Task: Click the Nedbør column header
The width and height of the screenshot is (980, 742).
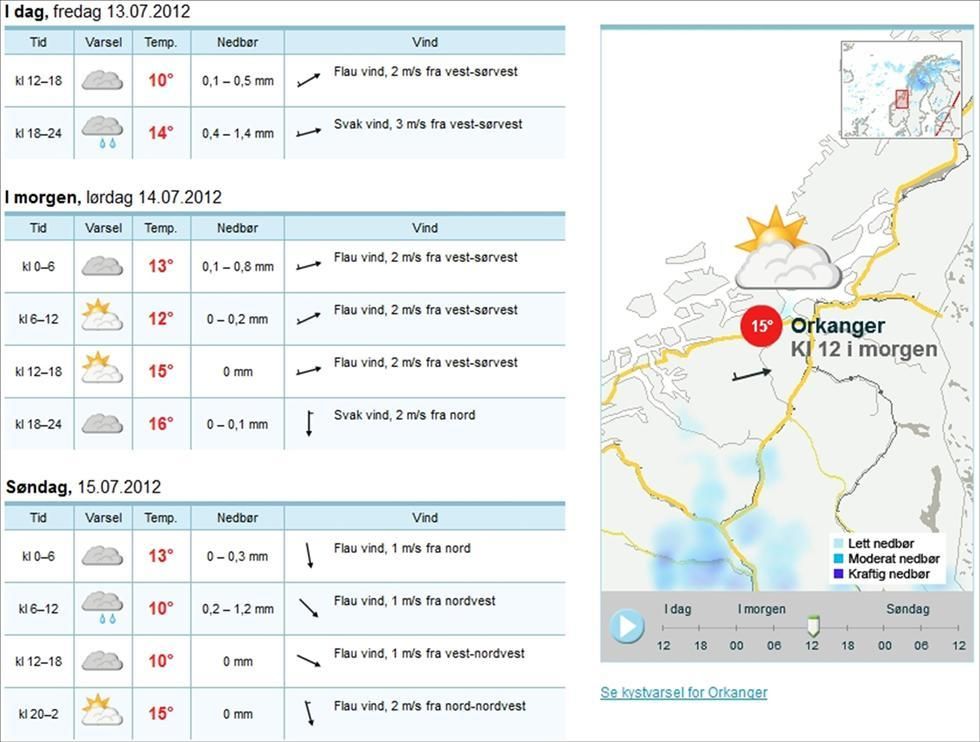Action: pos(237,42)
